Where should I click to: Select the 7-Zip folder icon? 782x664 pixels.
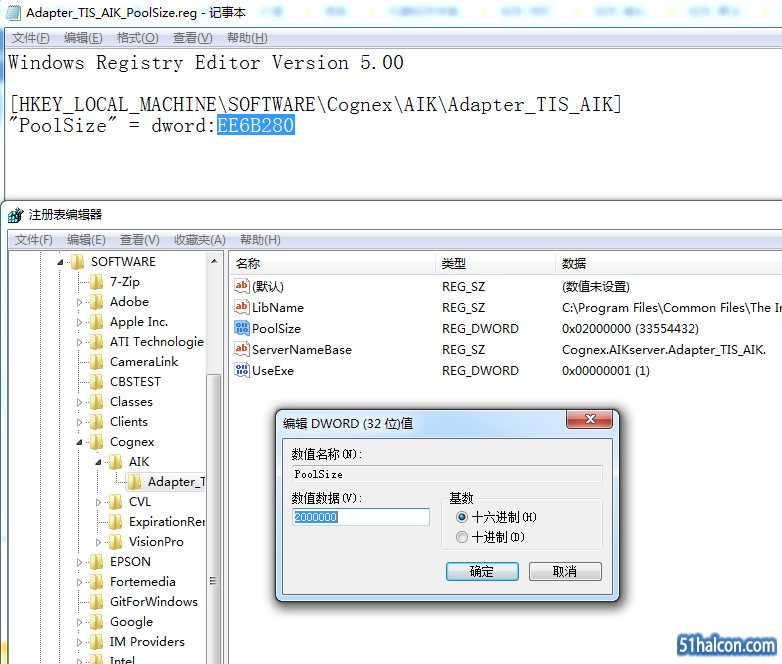(x=96, y=282)
